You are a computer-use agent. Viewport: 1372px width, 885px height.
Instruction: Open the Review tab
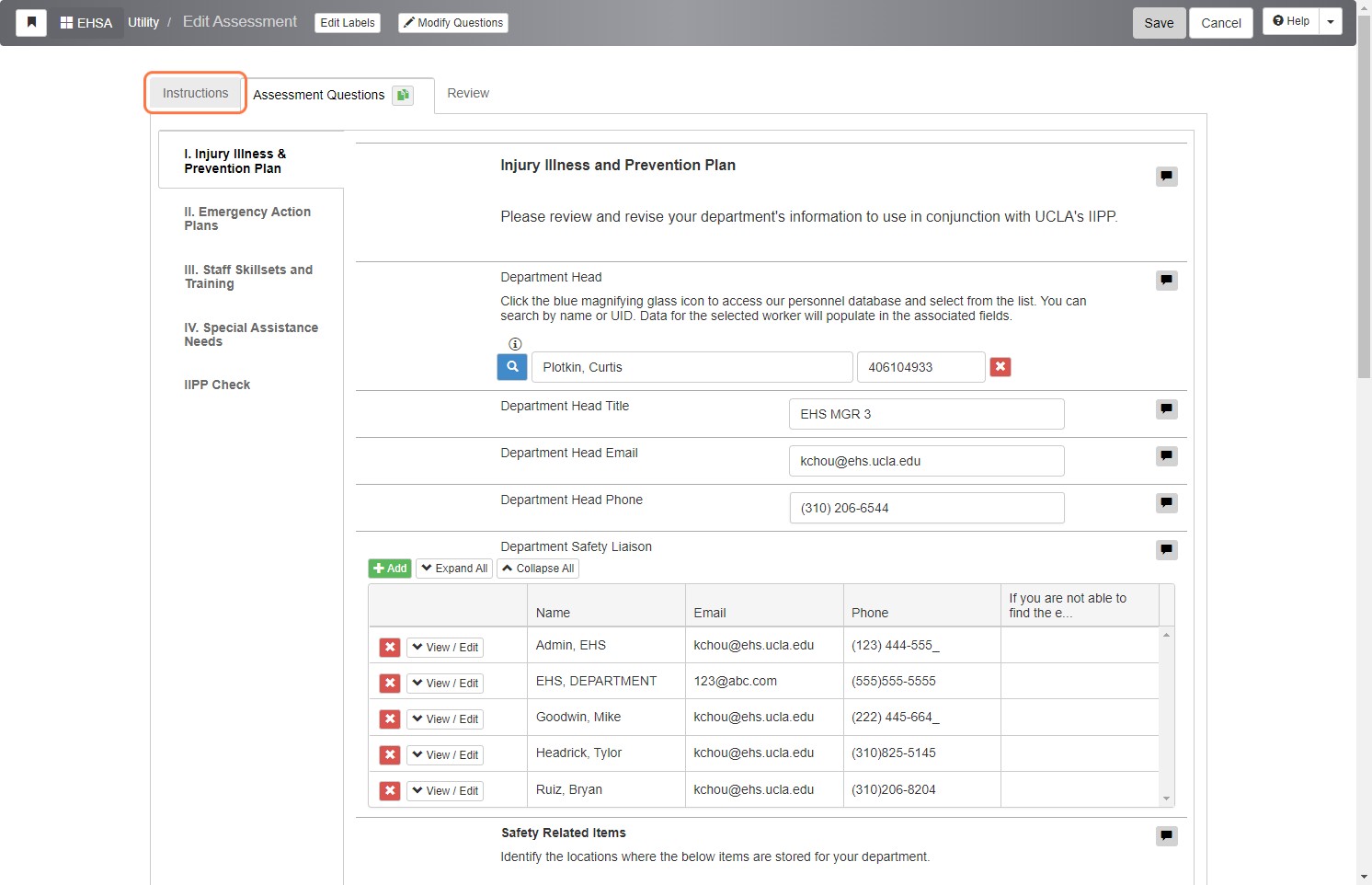tap(468, 93)
